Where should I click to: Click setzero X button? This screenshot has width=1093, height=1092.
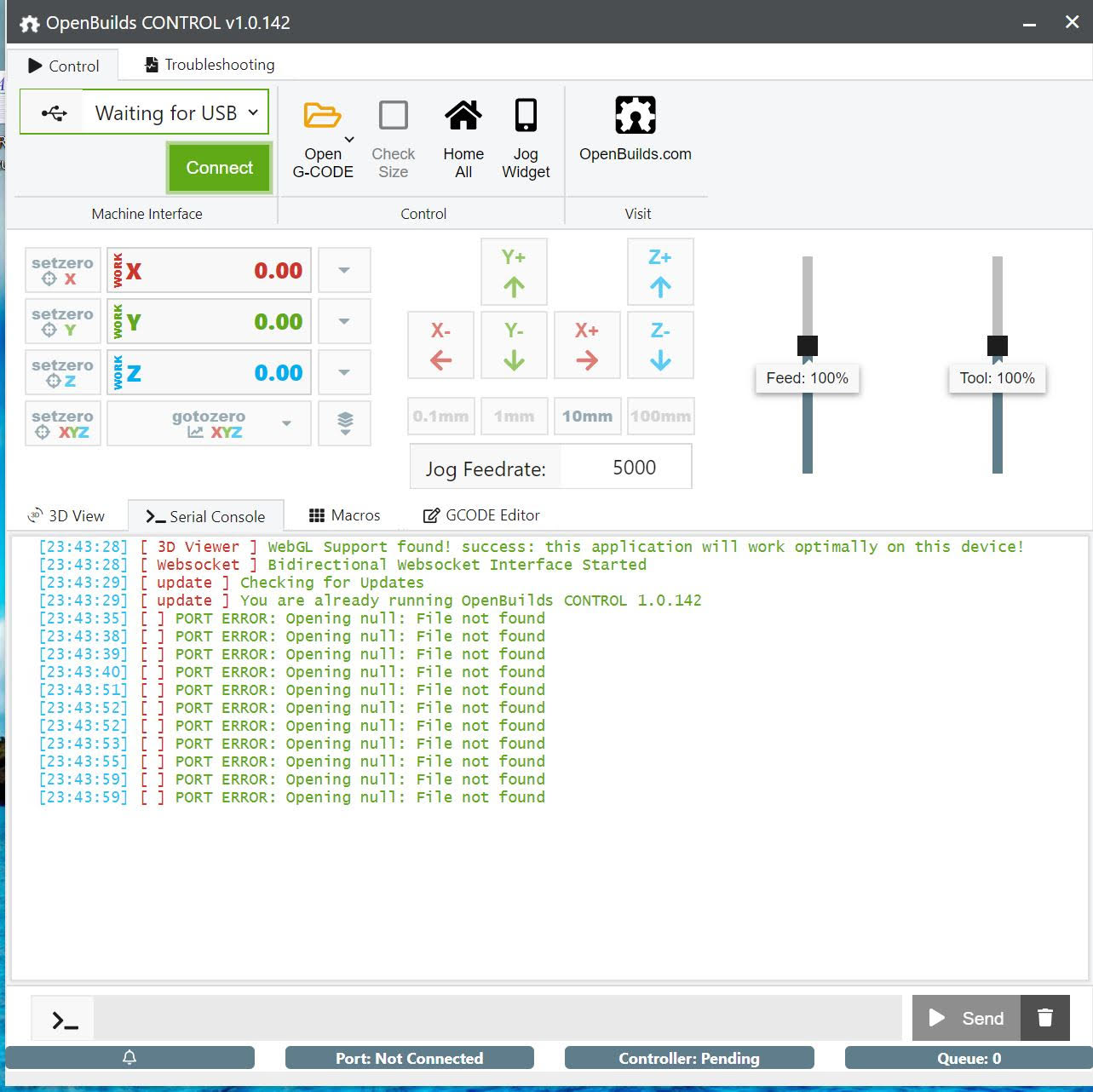point(63,270)
